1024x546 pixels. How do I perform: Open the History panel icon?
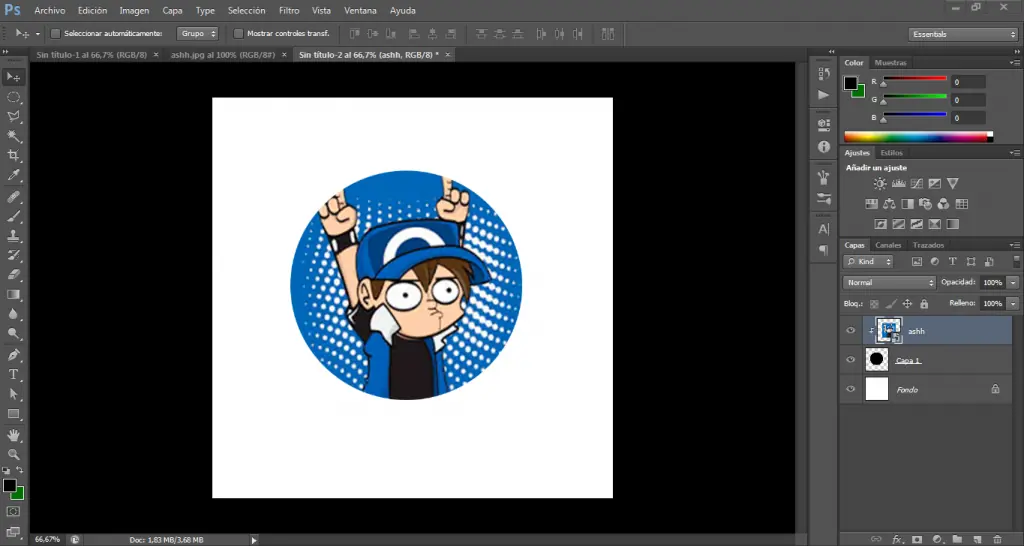824,74
